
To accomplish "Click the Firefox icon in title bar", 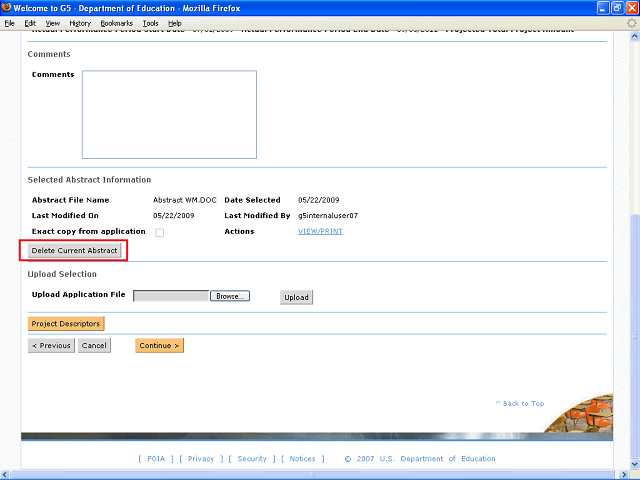I will click(6, 8).
